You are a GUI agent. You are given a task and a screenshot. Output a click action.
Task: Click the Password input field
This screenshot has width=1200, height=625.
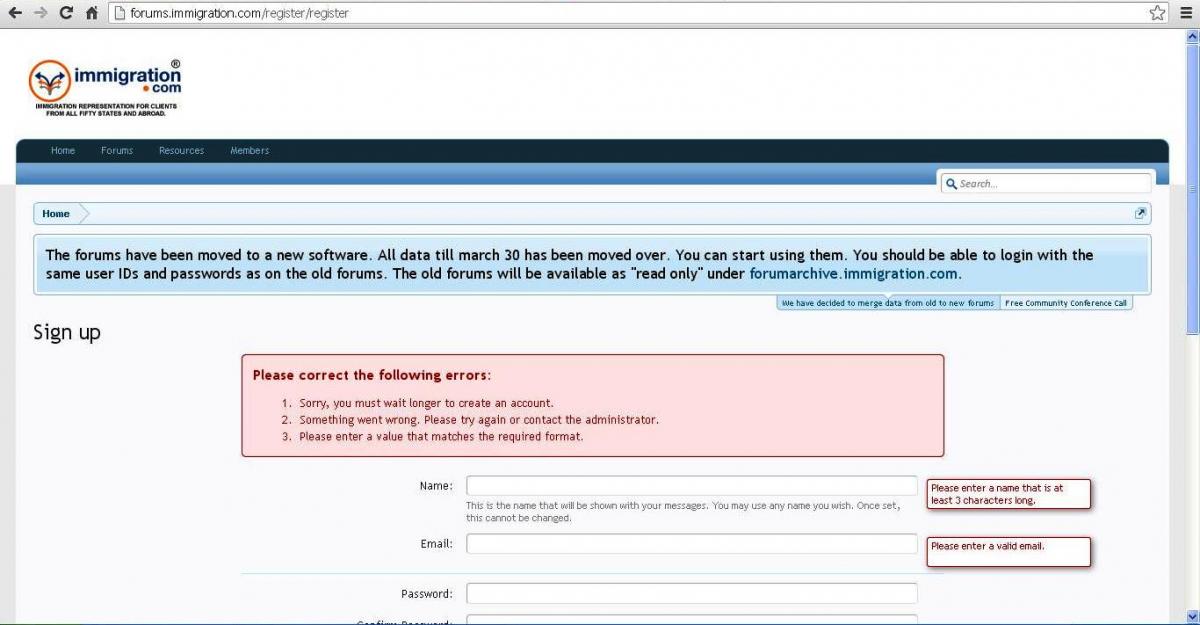point(692,594)
